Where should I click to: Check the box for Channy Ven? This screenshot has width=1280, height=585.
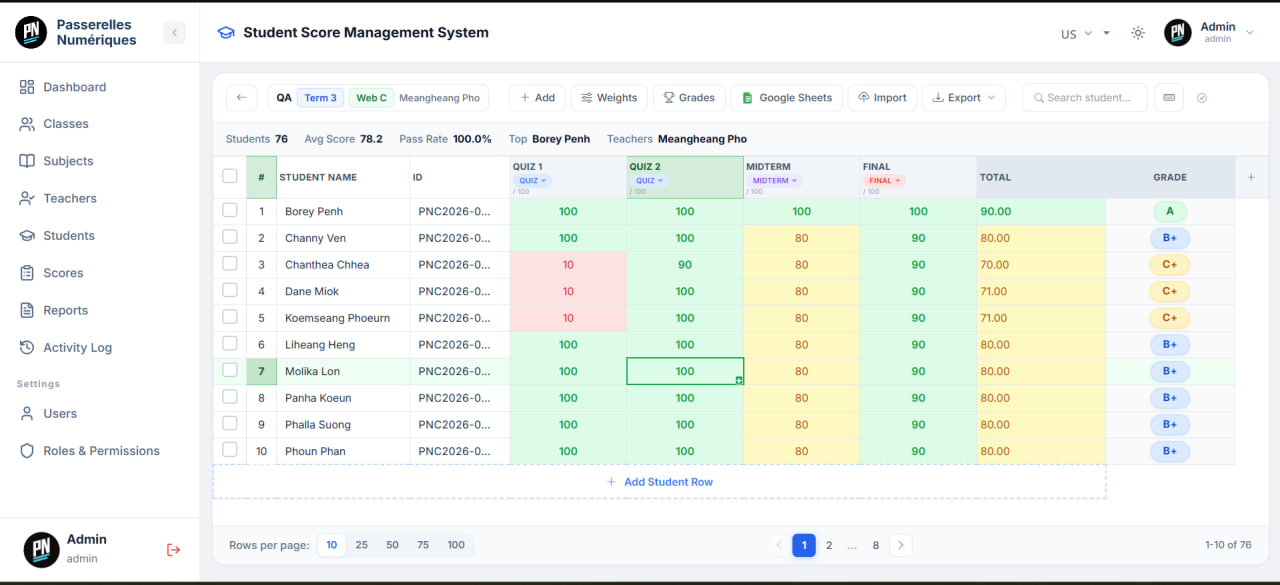[x=230, y=238]
